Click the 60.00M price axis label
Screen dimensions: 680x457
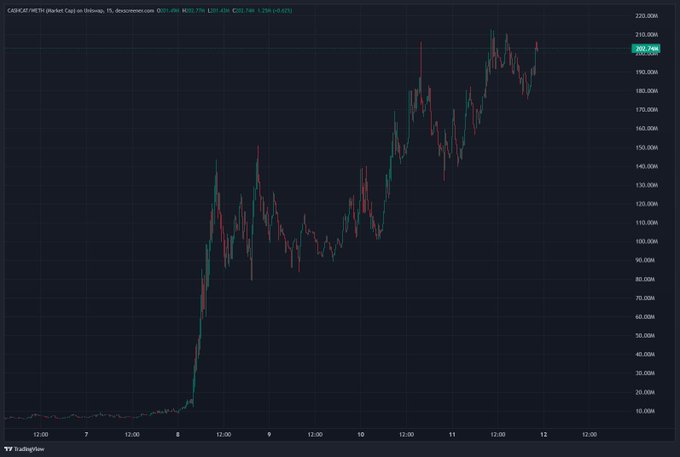[x=645, y=317]
